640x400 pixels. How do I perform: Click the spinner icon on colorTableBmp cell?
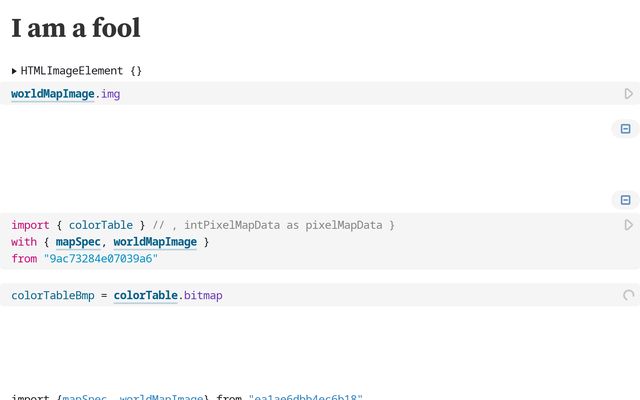628,295
